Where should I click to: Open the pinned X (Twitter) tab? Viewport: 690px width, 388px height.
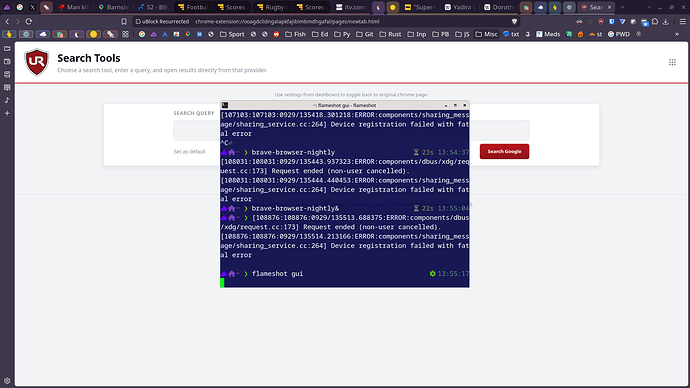point(33,7)
